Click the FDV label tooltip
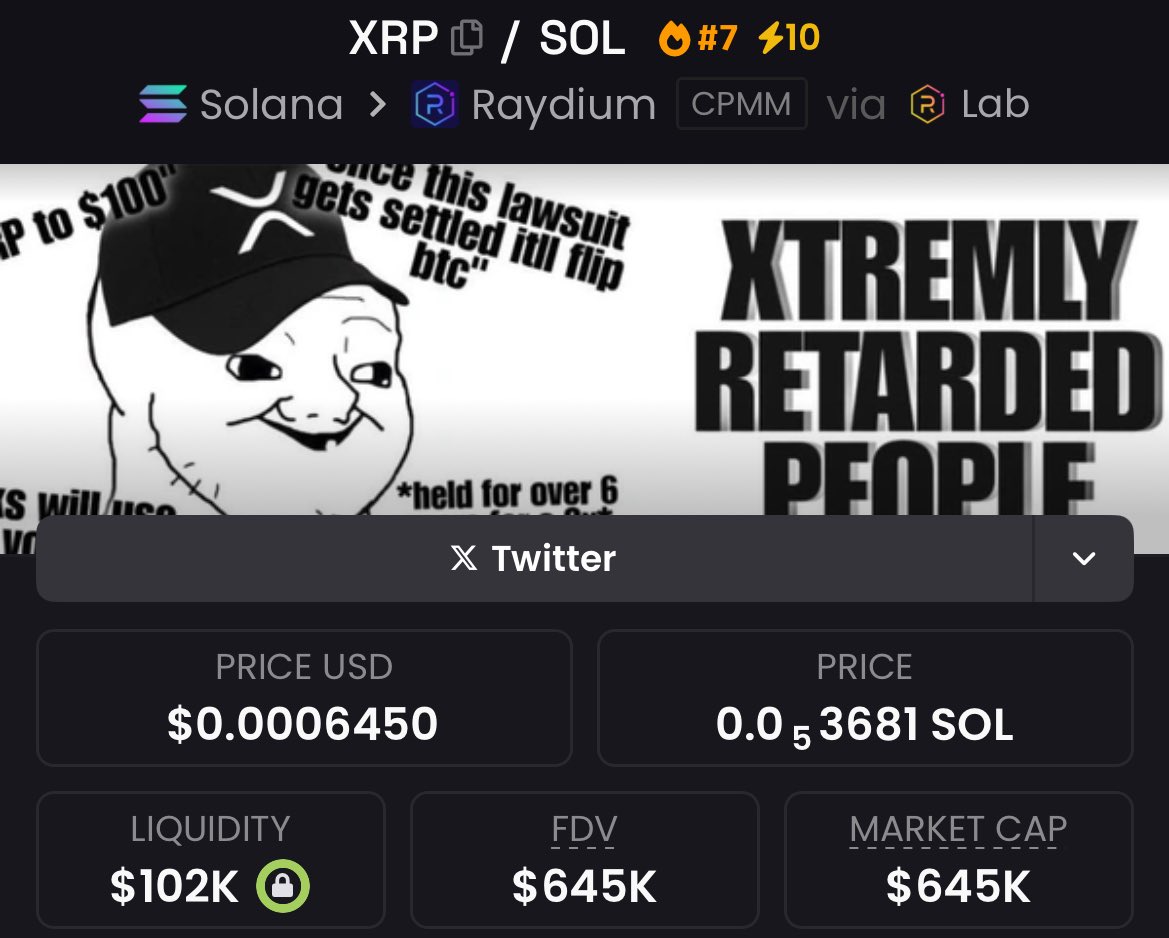Viewport: 1169px width, 938px height. pos(584,829)
